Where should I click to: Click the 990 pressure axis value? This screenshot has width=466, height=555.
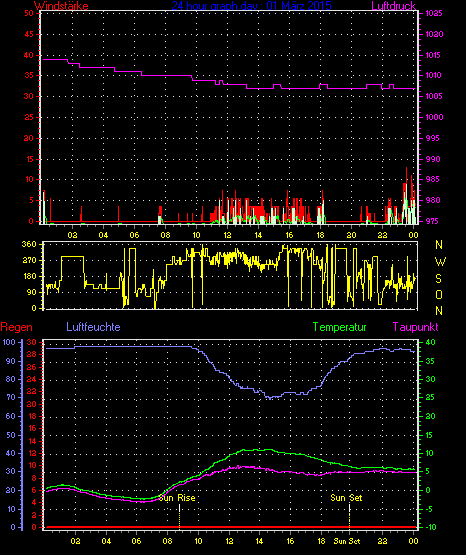click(432, 159)
